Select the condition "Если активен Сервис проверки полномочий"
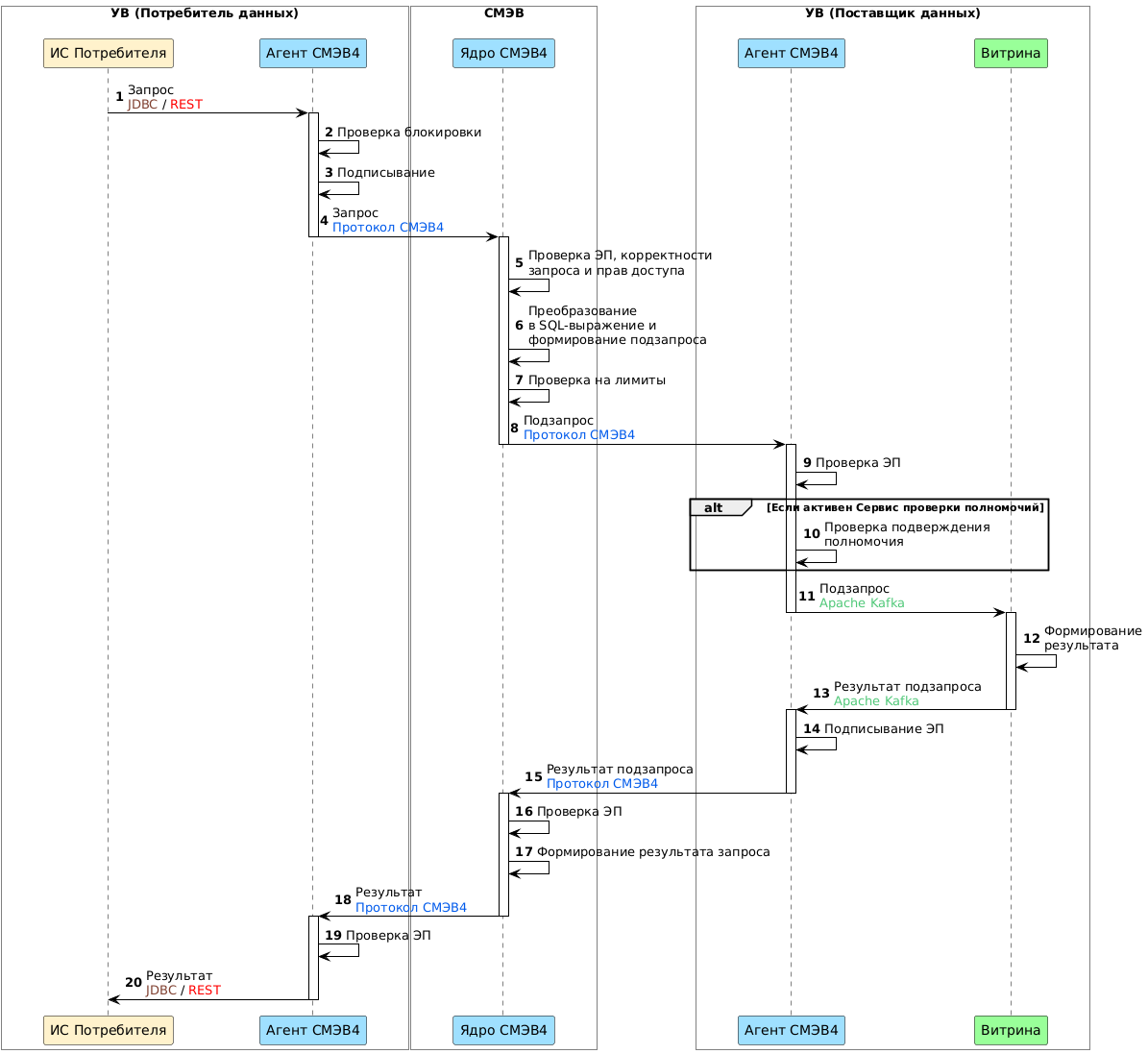This screenshot has width=1148, height=1054. tap(904, 508)
